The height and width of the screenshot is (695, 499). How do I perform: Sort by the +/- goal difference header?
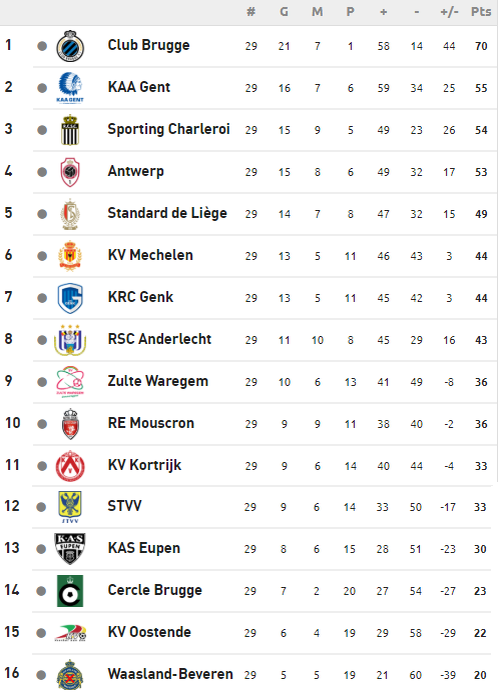click(449, 12)
